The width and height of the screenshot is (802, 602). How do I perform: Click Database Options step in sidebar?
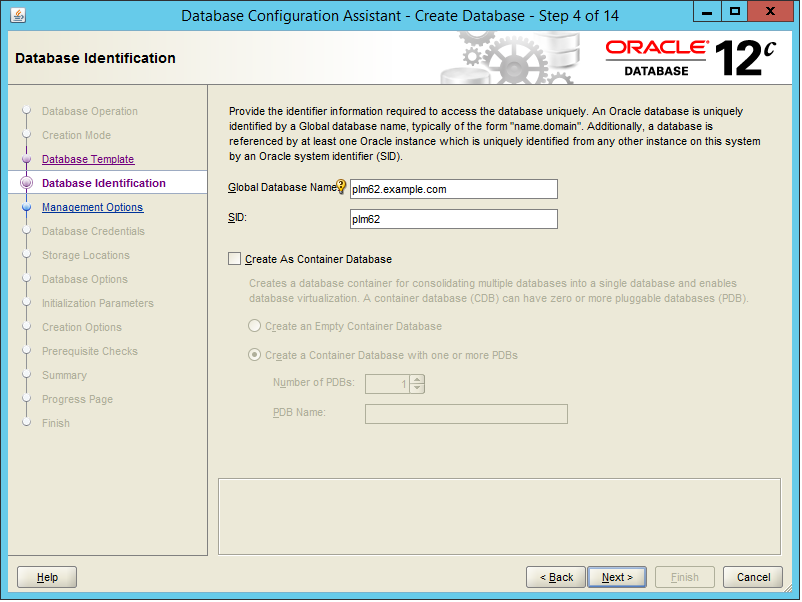[x=85, y=279]
